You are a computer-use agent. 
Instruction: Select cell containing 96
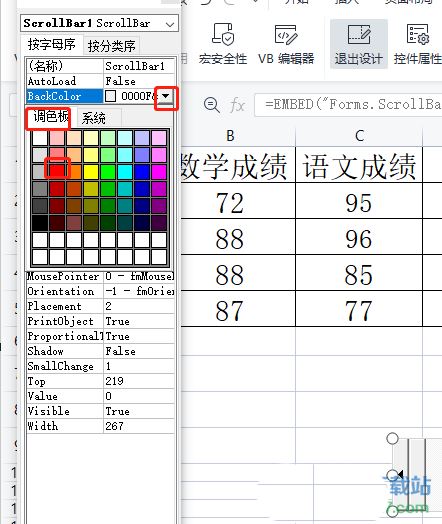359,237
